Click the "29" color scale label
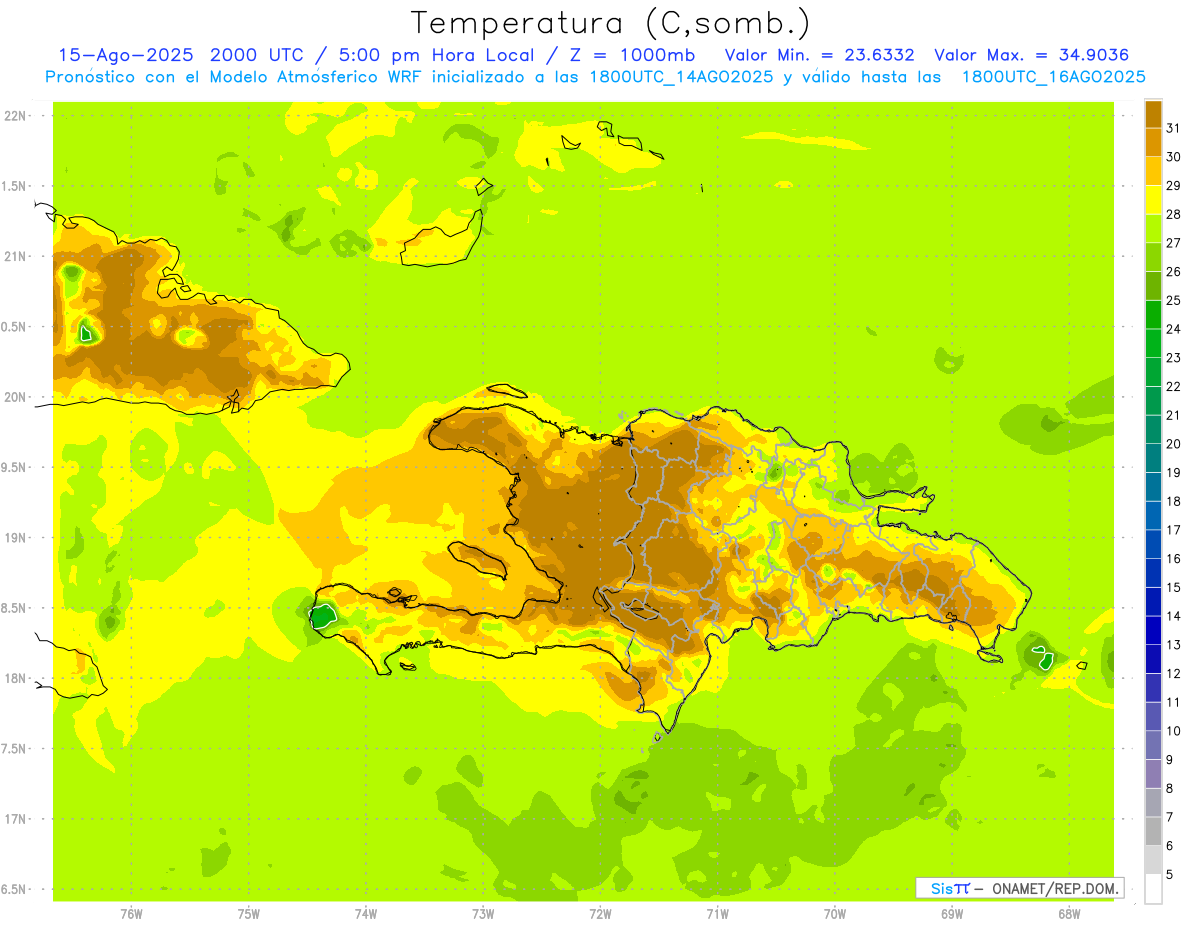1200x927 pixels. (1174, 186)
